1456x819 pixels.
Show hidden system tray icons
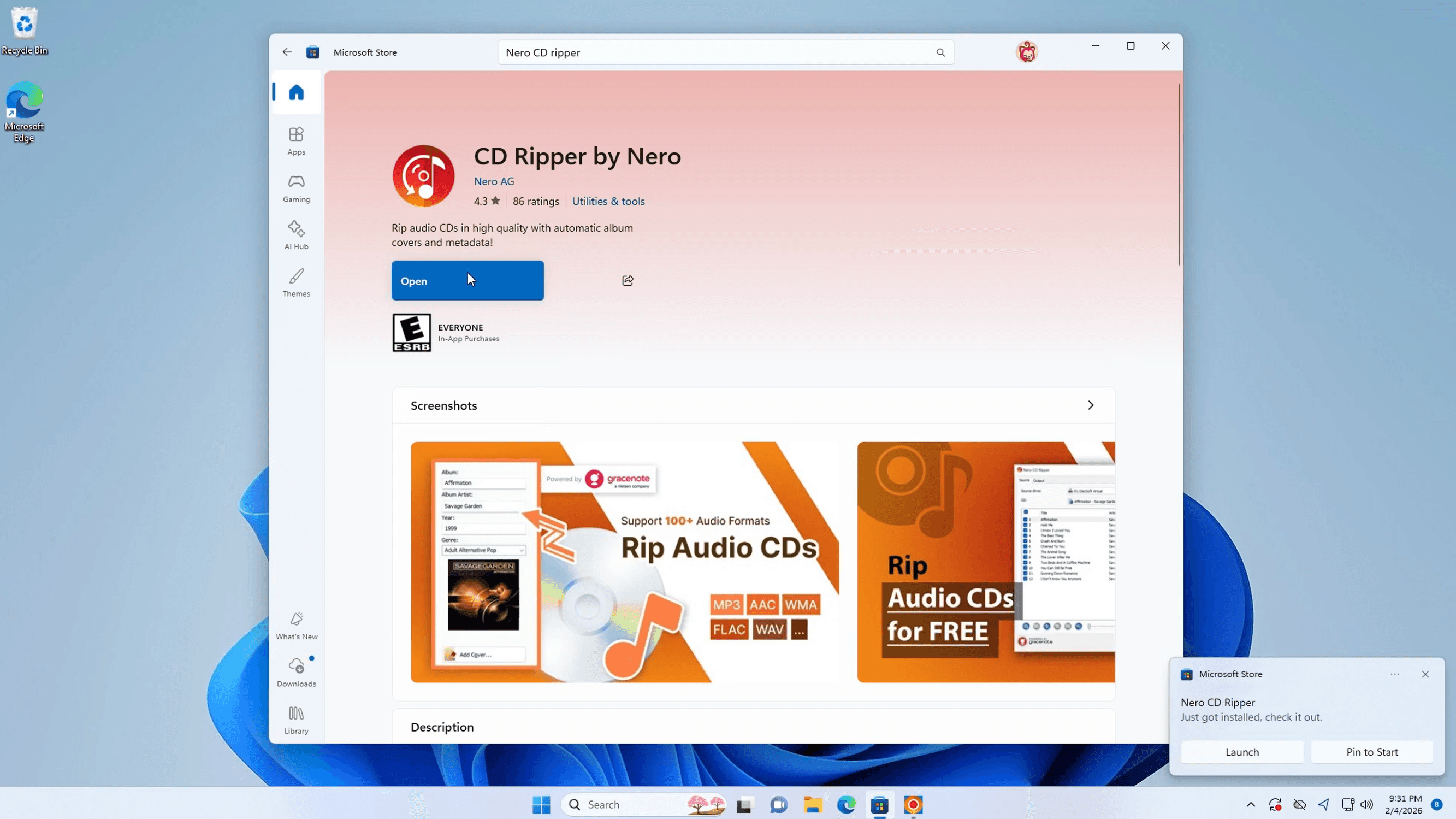(1250, 804)
